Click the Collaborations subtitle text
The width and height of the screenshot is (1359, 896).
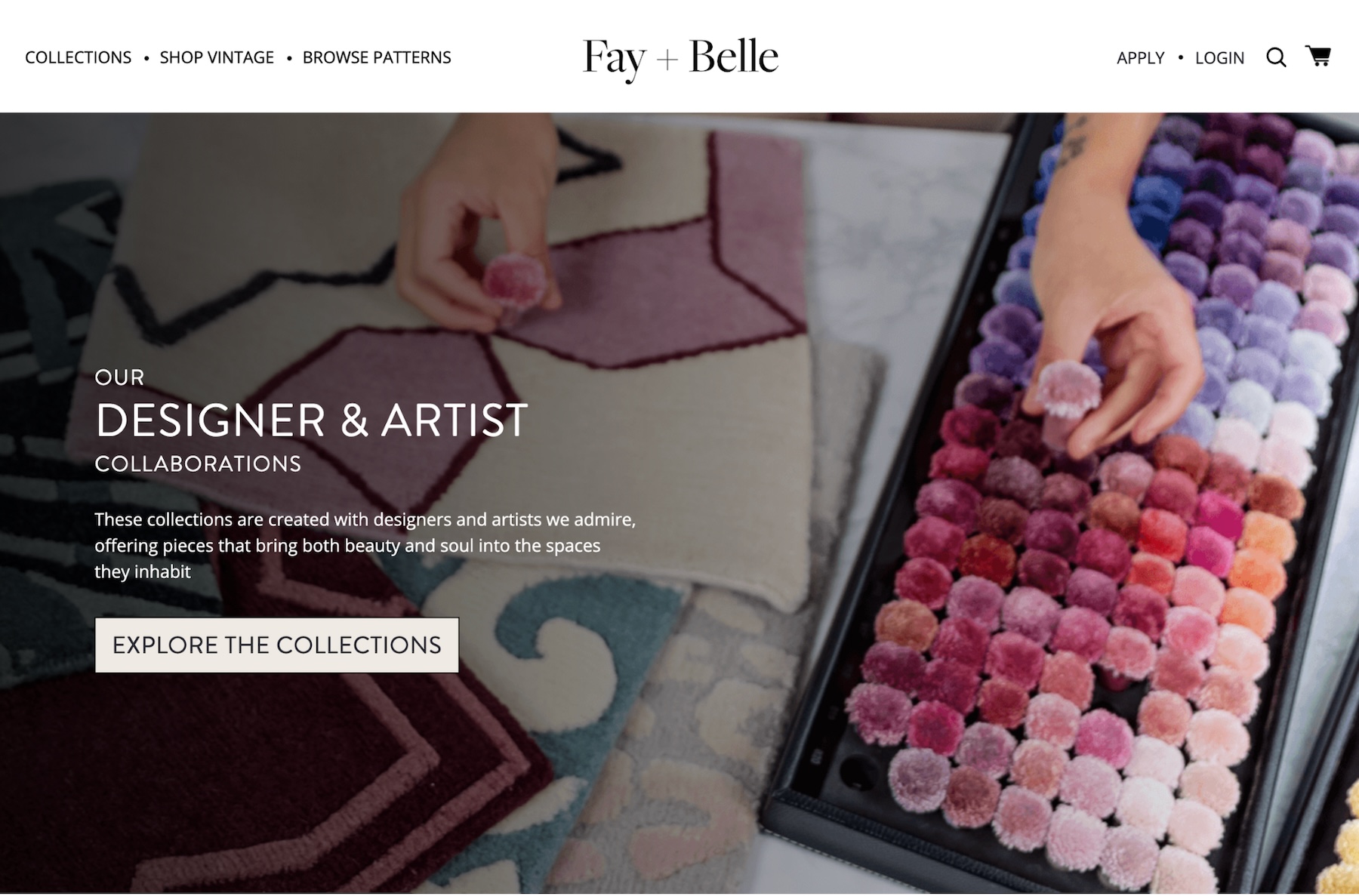coord(198,463)
